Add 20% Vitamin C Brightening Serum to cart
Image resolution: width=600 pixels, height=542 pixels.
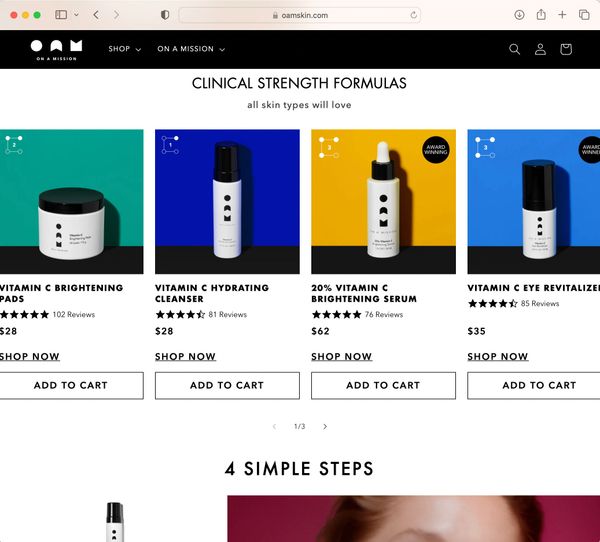(383, 385)
